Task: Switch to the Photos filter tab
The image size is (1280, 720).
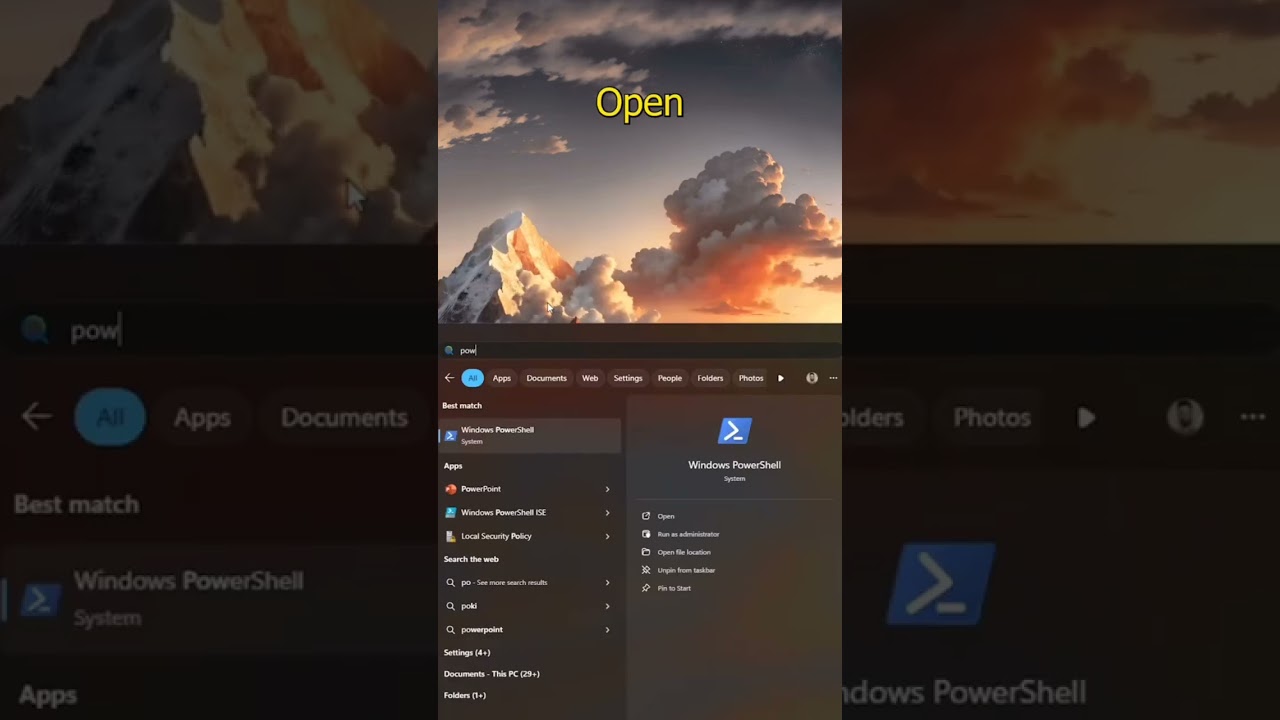Action: (x=751, y=378)
